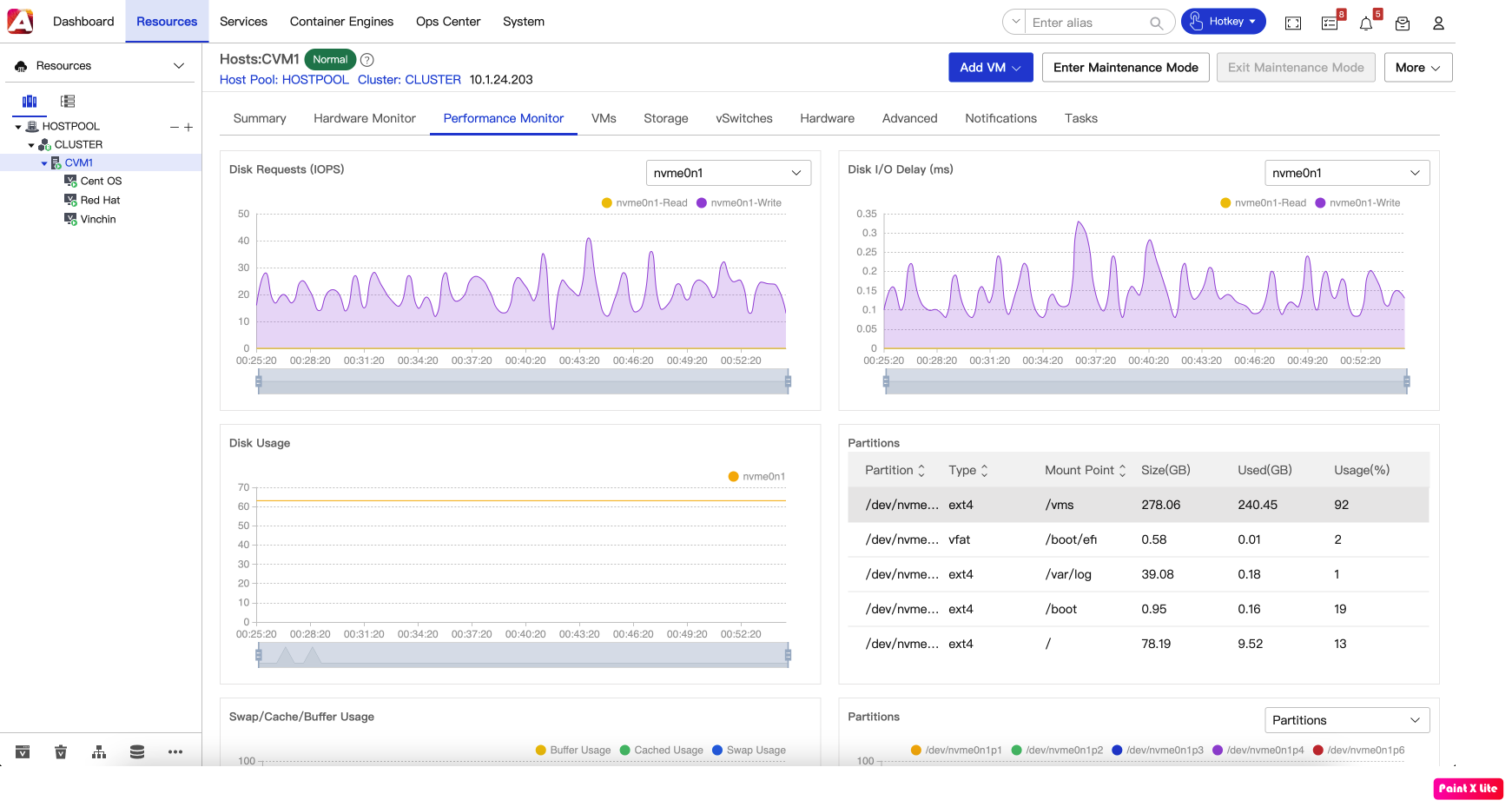Click the app logo in the top bar
1512x807 pixels.
point(20,21)
